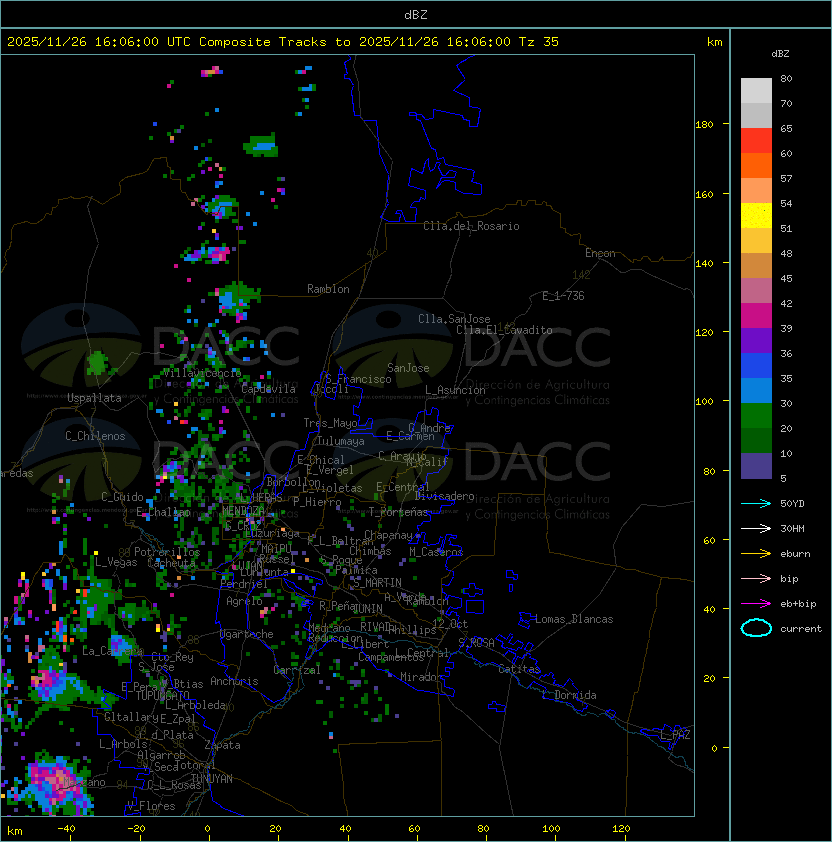Select the light blue 35–30 dBZ swatch

pyautogui.click(x=756, y=390)
